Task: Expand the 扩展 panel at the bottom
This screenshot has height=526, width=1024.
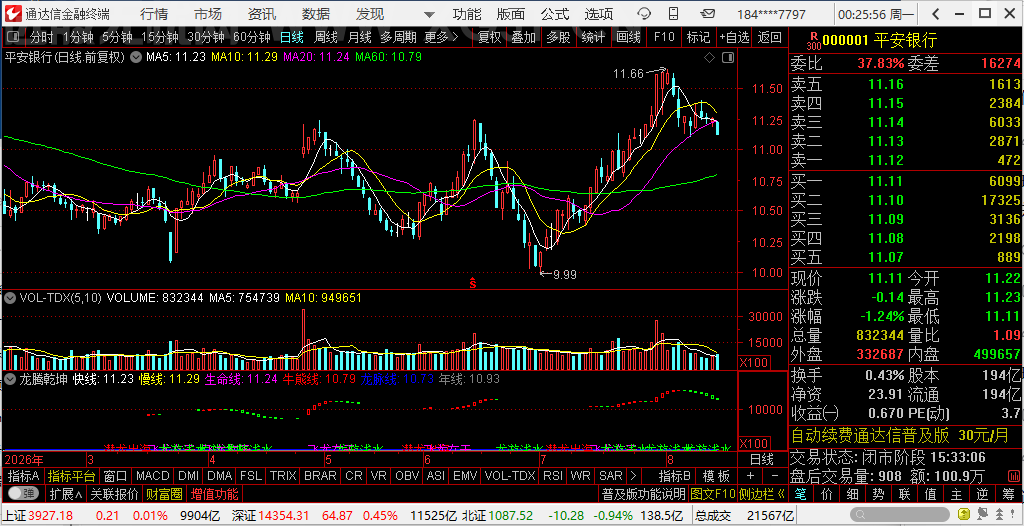Action: click(65, 493)
